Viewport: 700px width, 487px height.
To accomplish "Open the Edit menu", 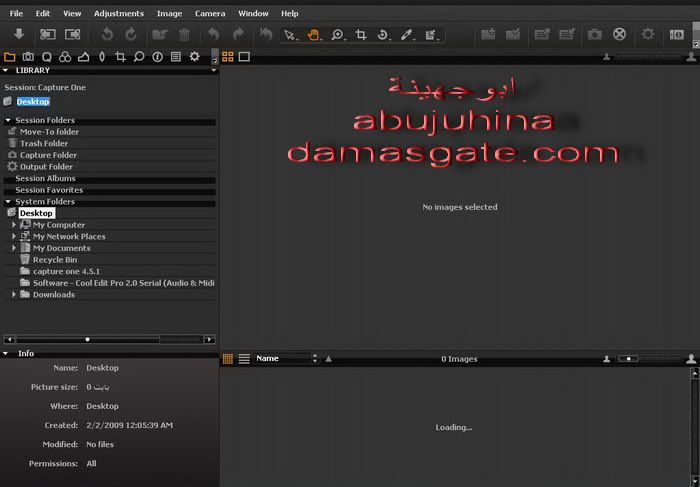I will tap(43, 13).
